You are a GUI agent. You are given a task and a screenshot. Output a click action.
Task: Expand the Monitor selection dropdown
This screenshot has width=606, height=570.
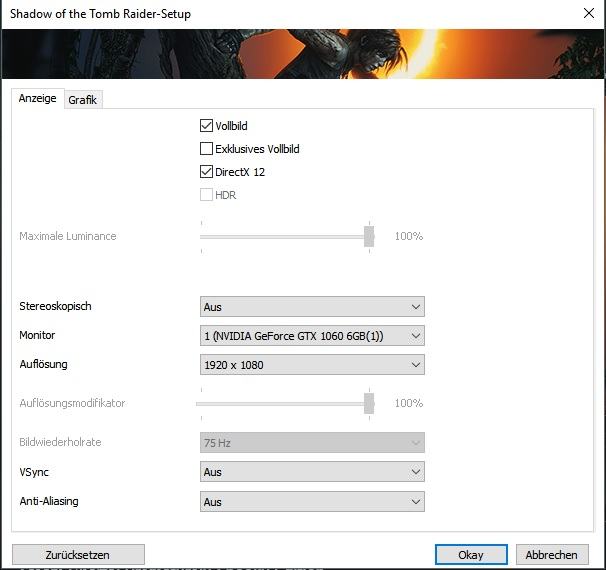point(312,335)
